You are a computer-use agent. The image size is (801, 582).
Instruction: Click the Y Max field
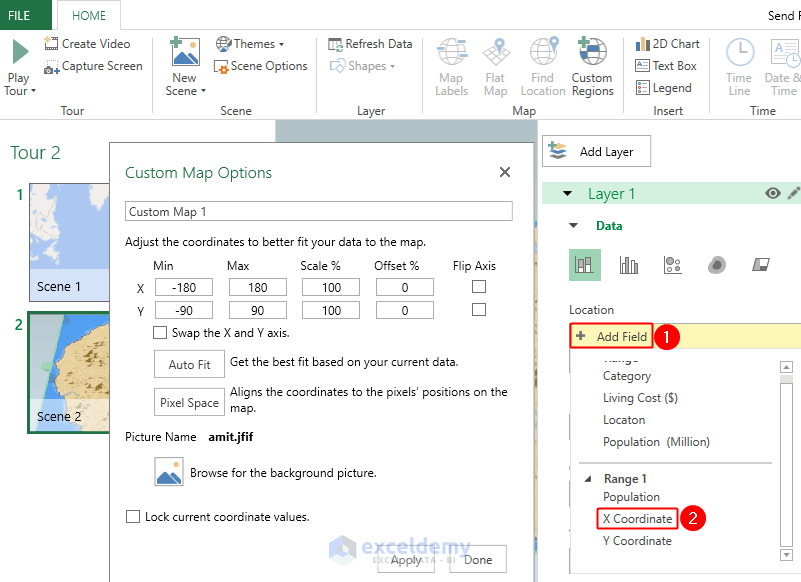[x=257, y=310]
